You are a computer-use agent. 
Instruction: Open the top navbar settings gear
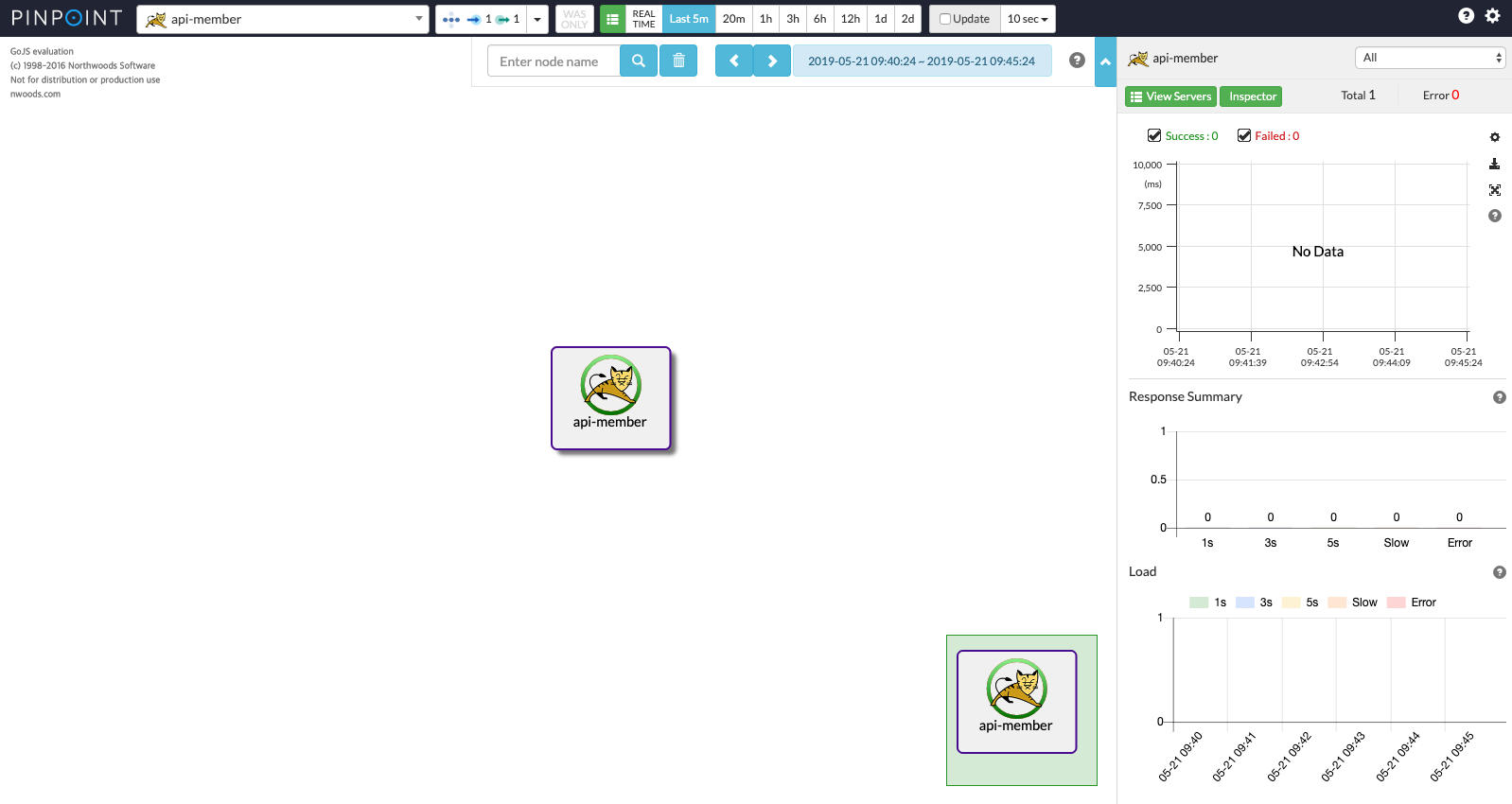pyautogui.click(x=1493, y=15)
